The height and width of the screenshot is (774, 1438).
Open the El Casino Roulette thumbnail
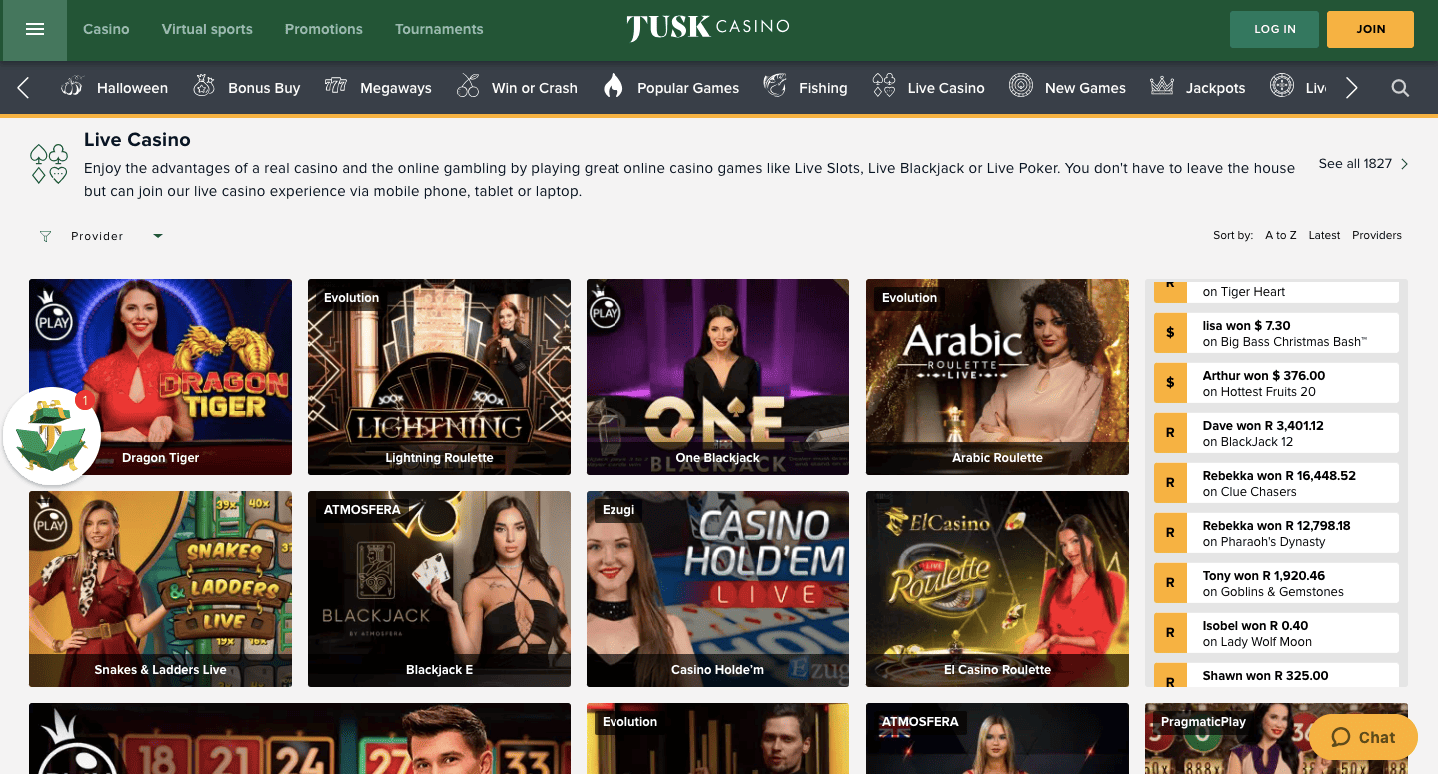click(x=997, y=589)
